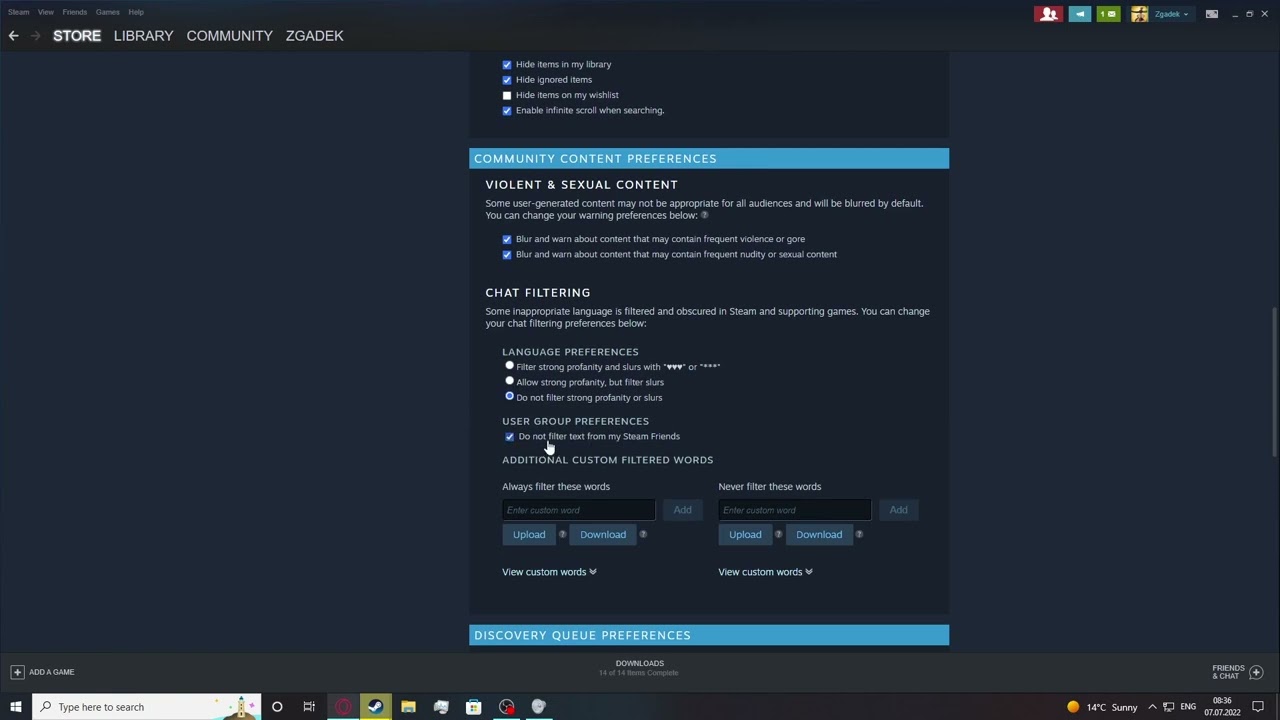Show help icon beside Always filter Download
The image size is (1280, 720).
pos(643,534)
